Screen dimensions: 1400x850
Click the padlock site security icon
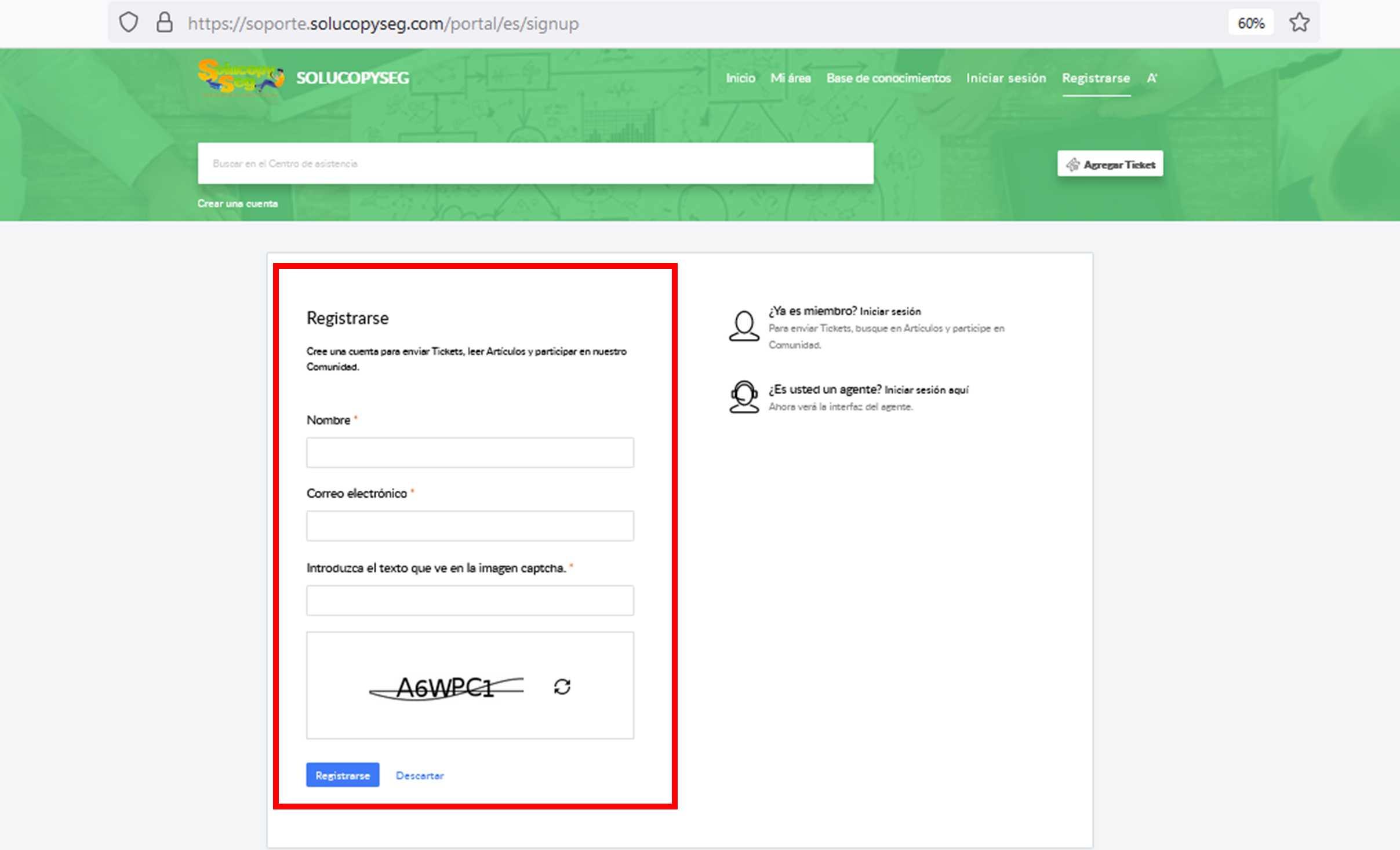click(165, 23)
